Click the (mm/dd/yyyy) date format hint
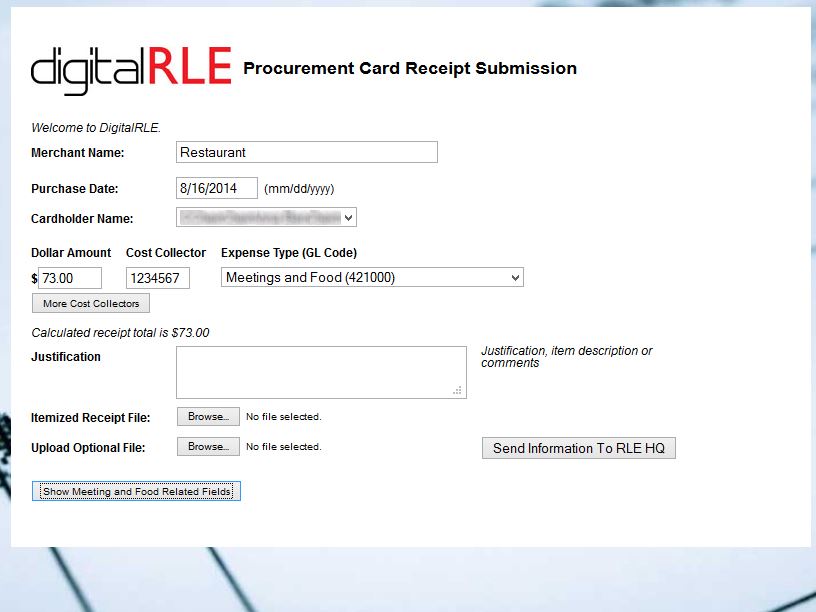Image resolution: width=816 pixels, height=612 pixels. tap(299, 189)
